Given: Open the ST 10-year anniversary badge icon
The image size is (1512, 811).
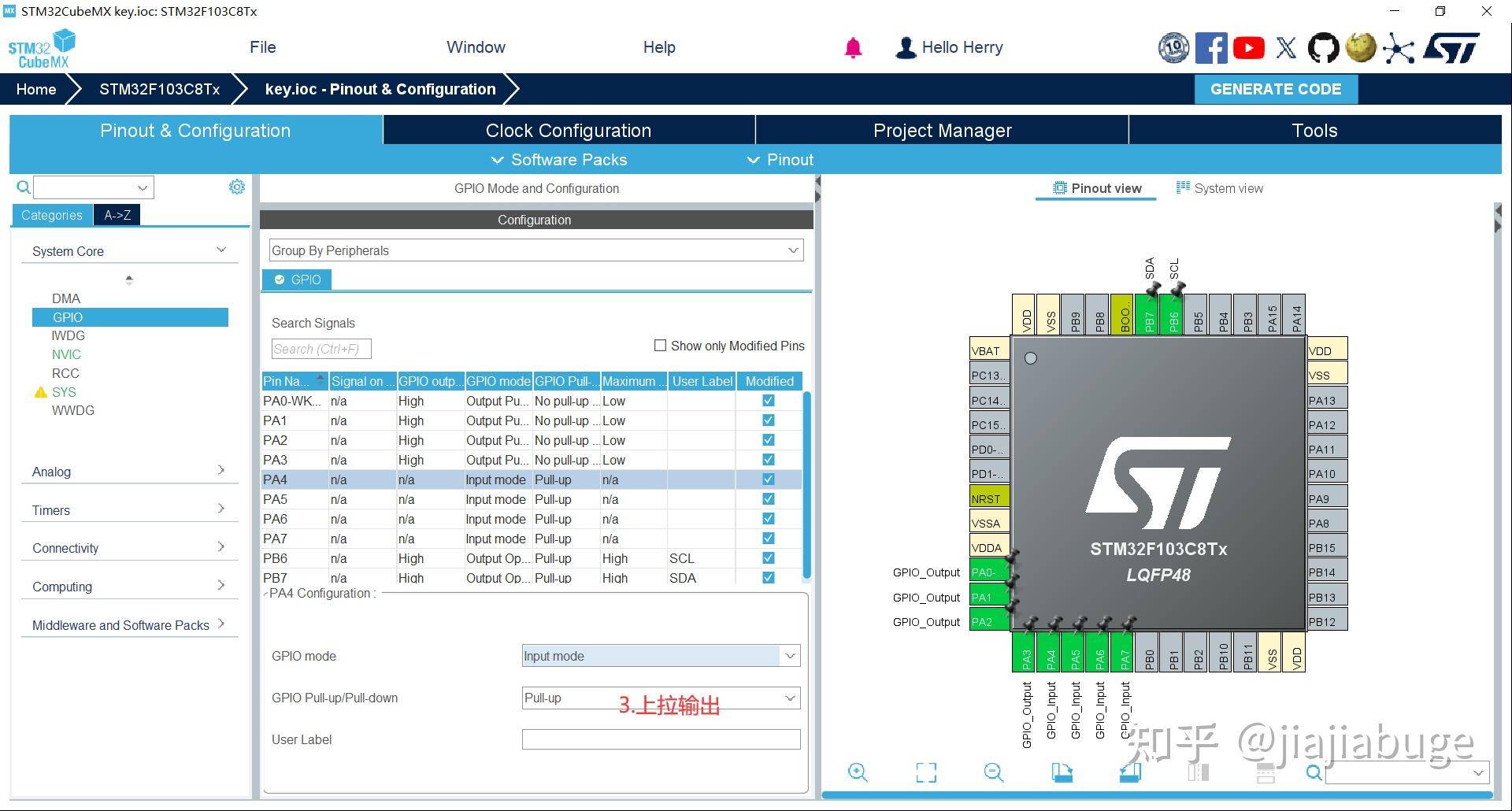Looking at the screenshot, I should (1173, 48).
